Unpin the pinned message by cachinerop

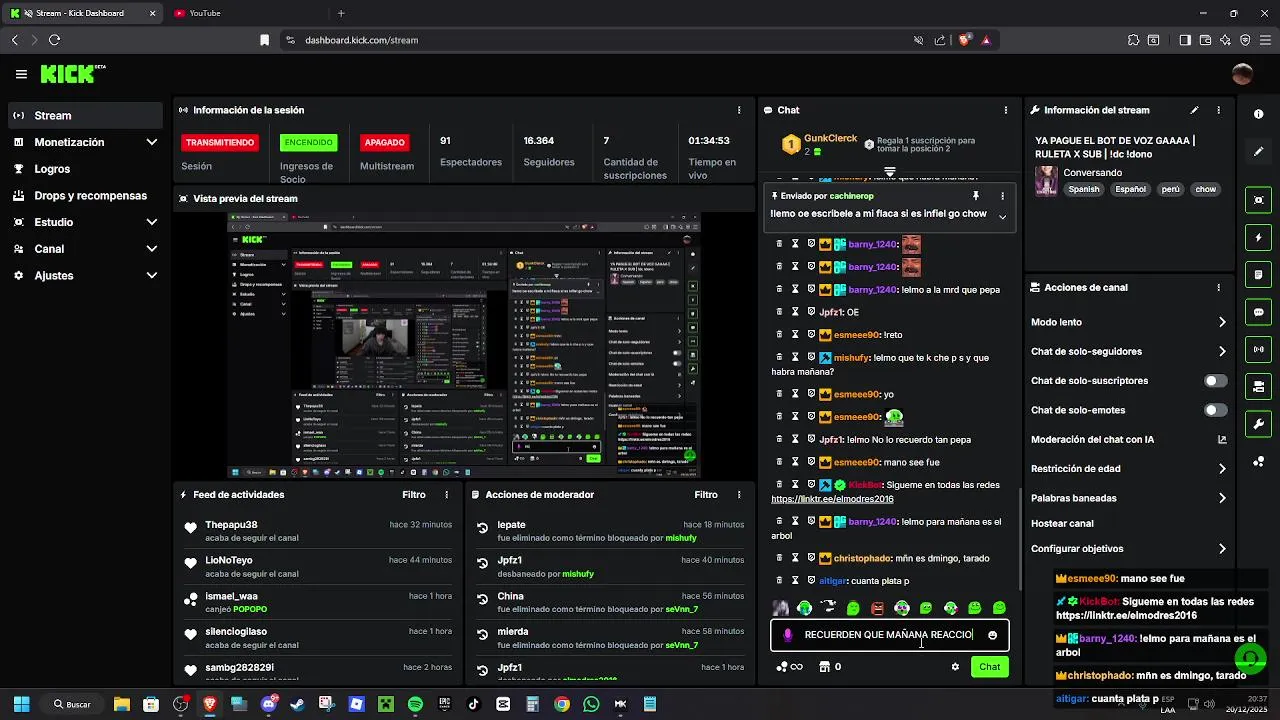click(x=976, y=196)
